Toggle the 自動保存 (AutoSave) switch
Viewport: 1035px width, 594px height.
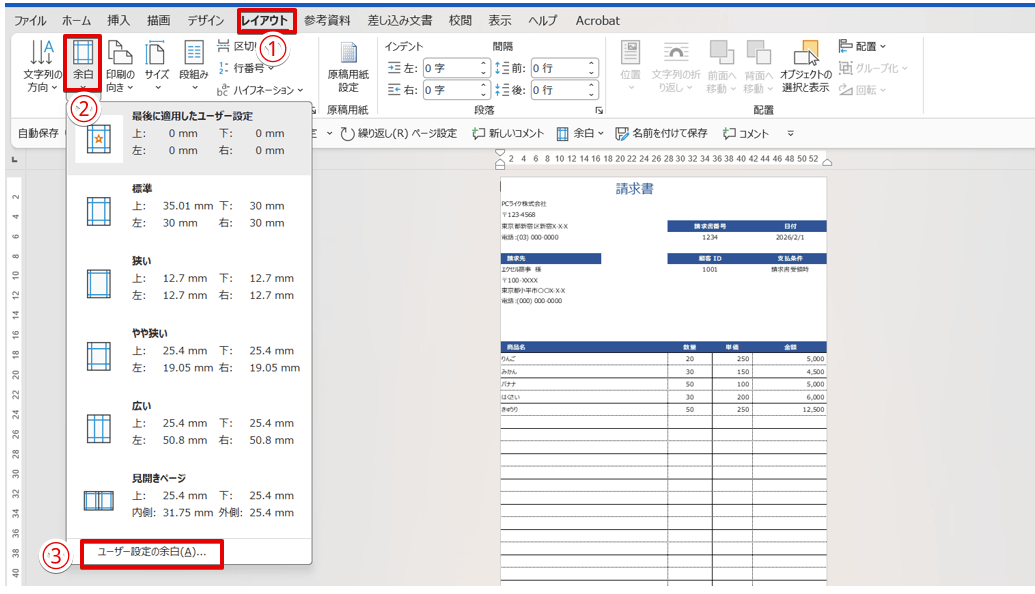click(x=36, y=131)
